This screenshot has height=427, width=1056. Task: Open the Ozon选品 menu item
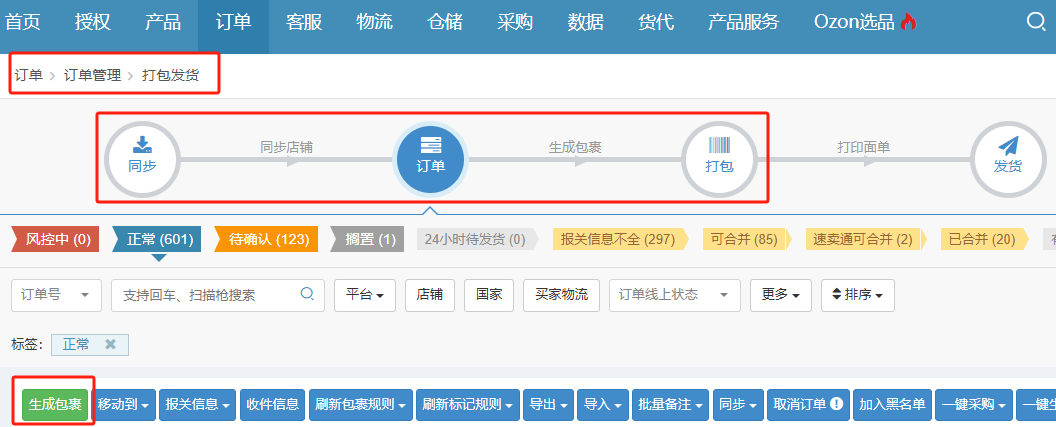pyautogui.click(x=865, y=22)
